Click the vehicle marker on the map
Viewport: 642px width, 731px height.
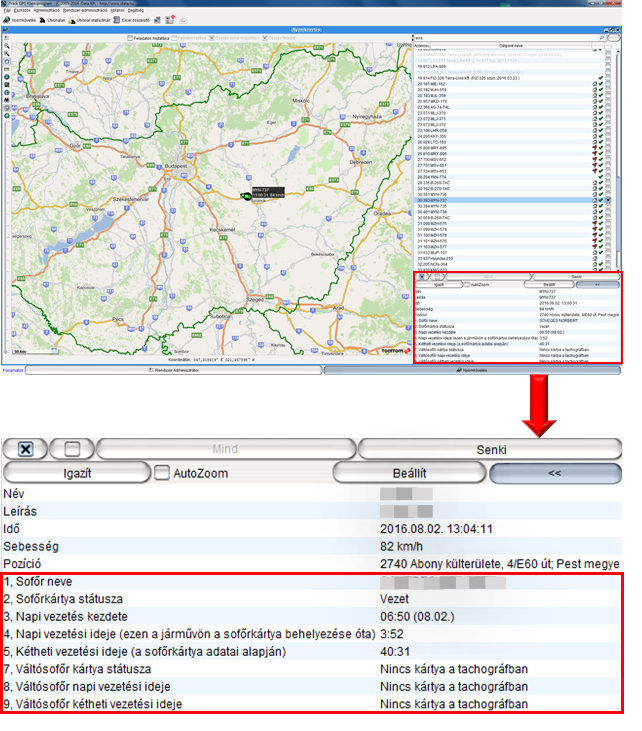coord(245,197)
